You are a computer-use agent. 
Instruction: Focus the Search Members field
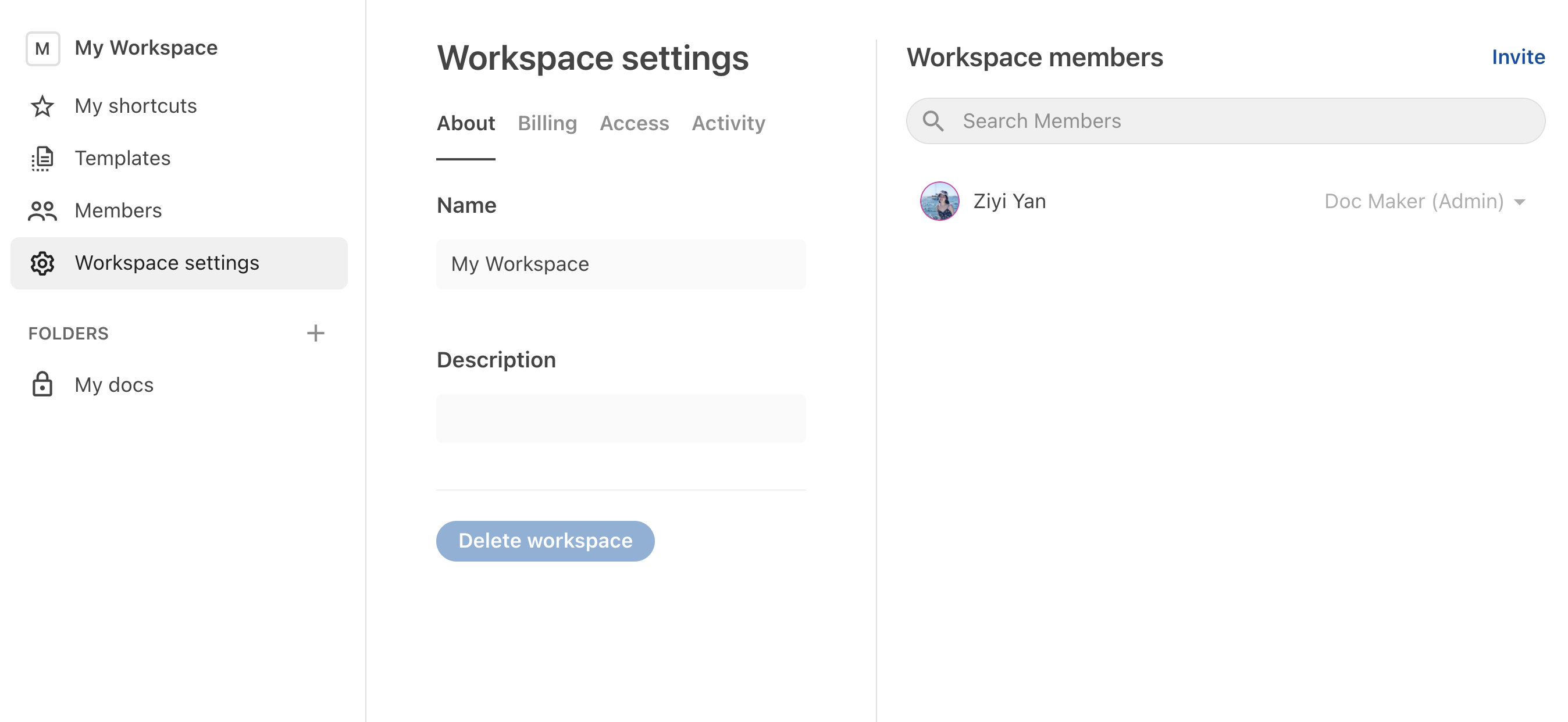(x=1242, y=121)
